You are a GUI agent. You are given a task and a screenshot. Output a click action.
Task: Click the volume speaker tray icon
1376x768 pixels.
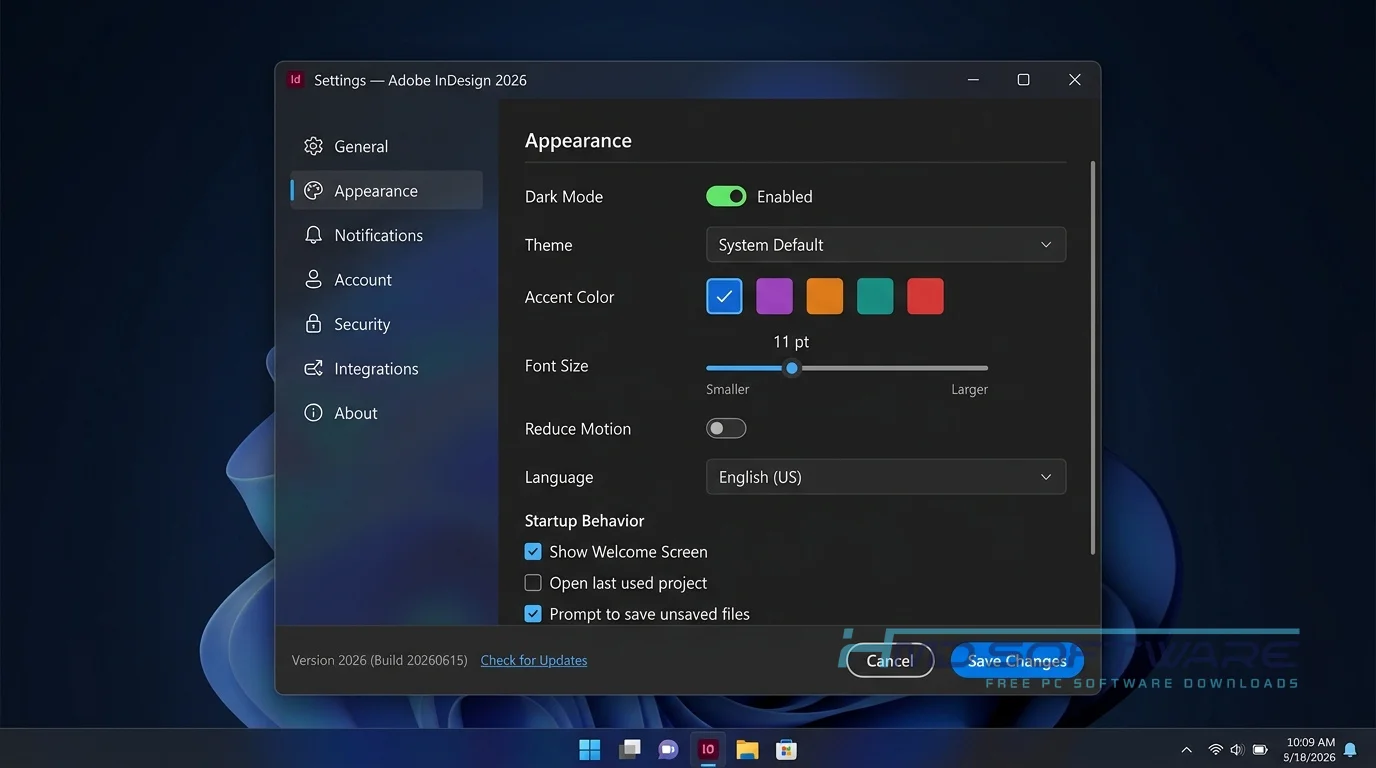pyautogui.click(x=1237, y=750)
